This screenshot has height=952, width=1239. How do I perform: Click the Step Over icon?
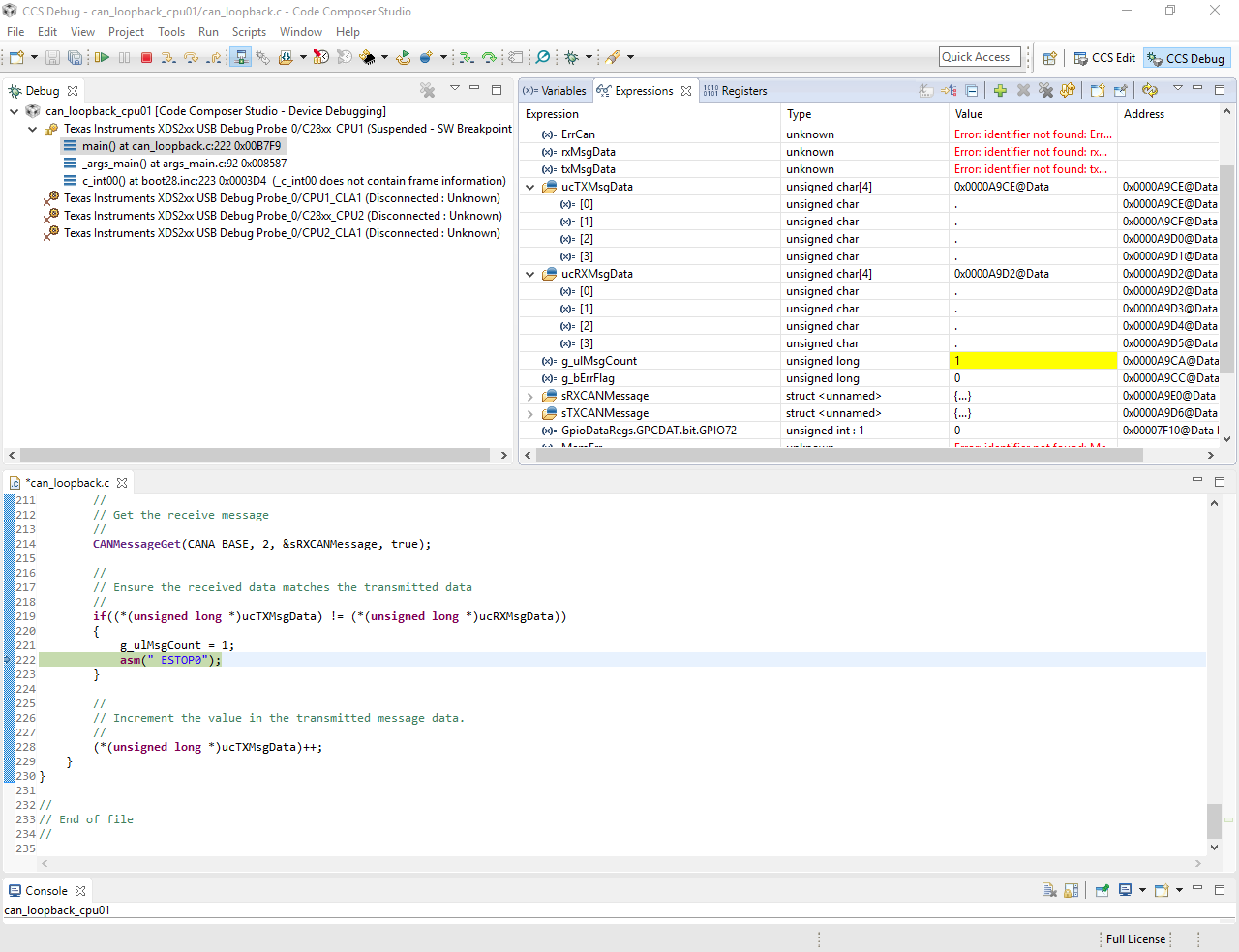(191, 58)
